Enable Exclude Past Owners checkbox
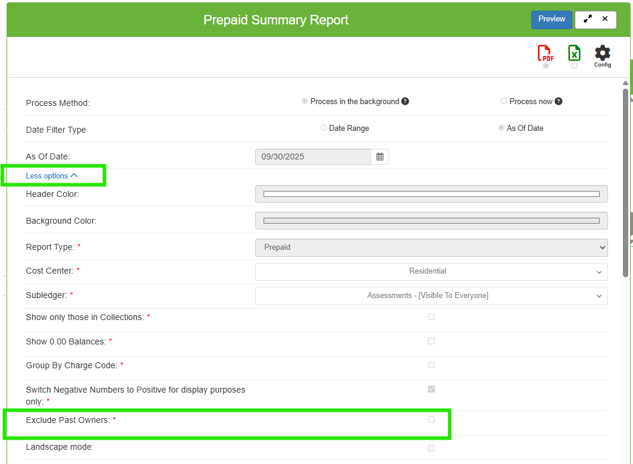This screenshot has width=633, height=464. click(431, 420)
